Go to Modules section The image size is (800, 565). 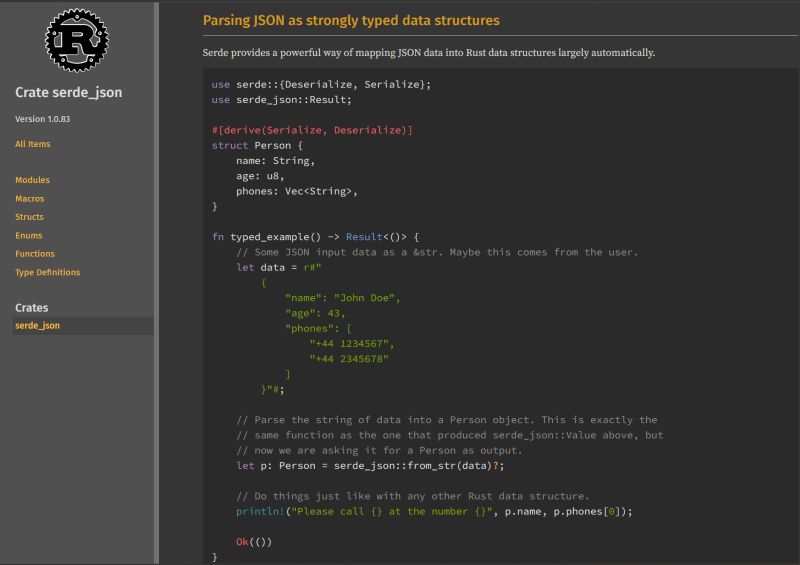pyautogui.click(x=32, y=180)
